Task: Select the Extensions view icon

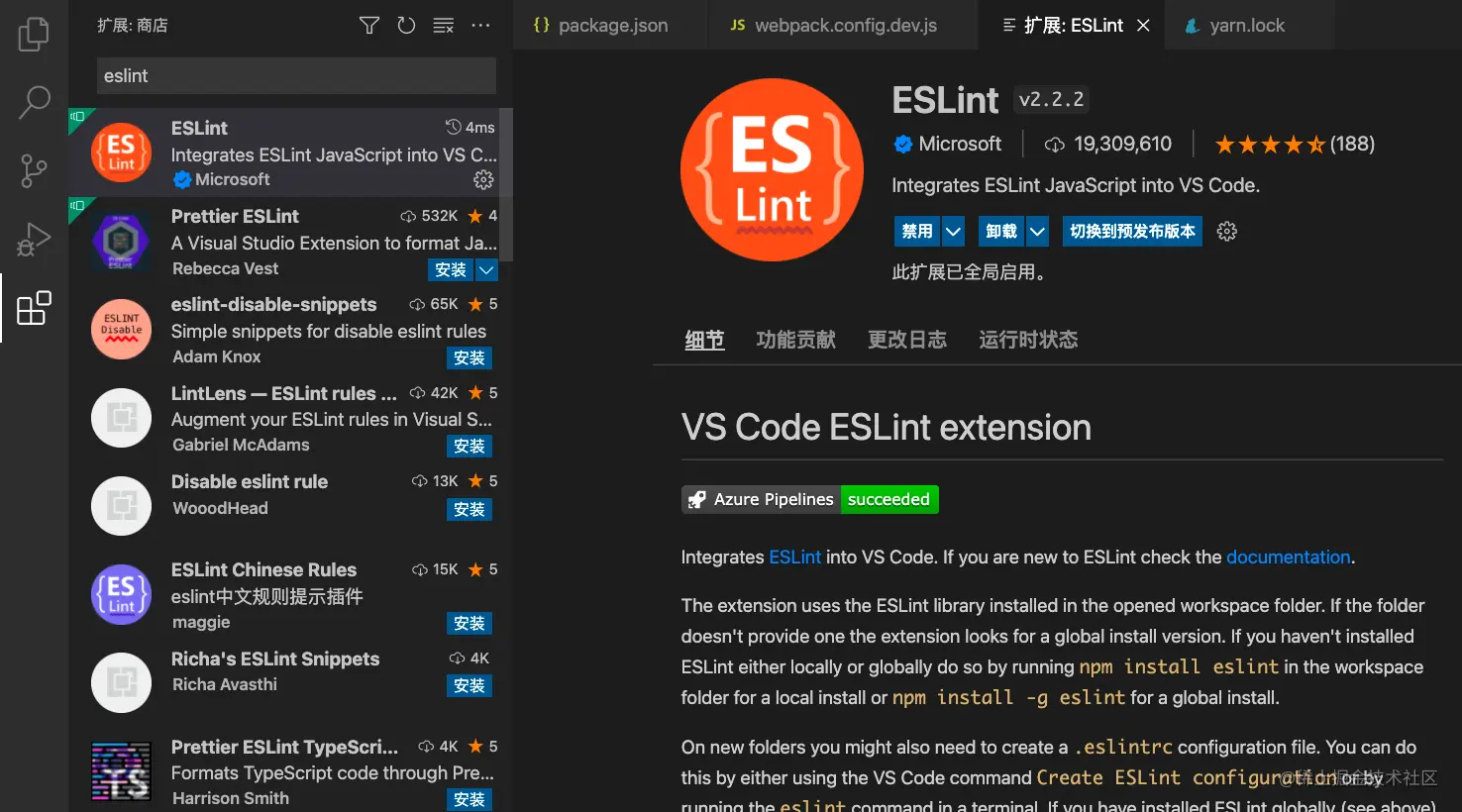Action: point(34,308)
